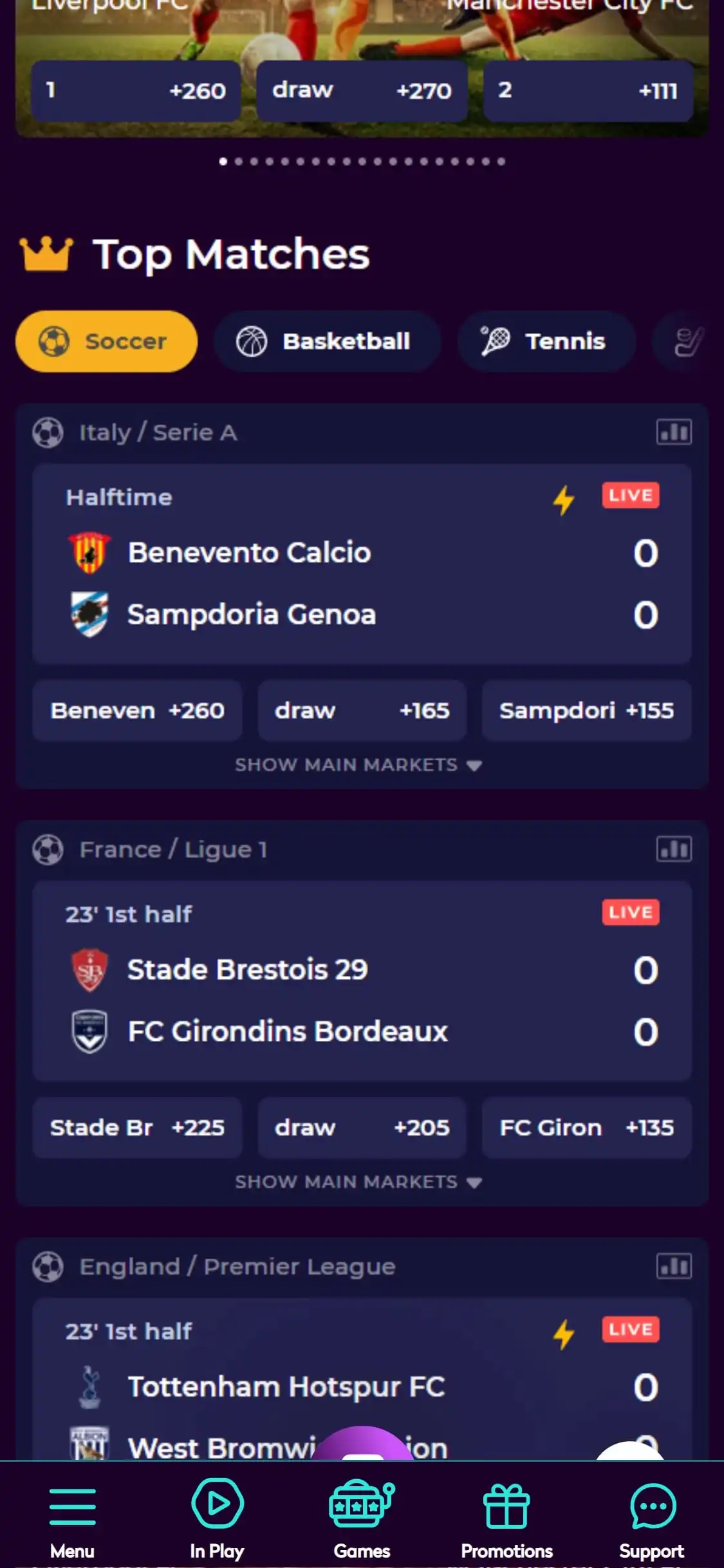Screen dimensions: 724x1568
Task: Open statistics icon for England Premier League
Action: [674, 1266]
